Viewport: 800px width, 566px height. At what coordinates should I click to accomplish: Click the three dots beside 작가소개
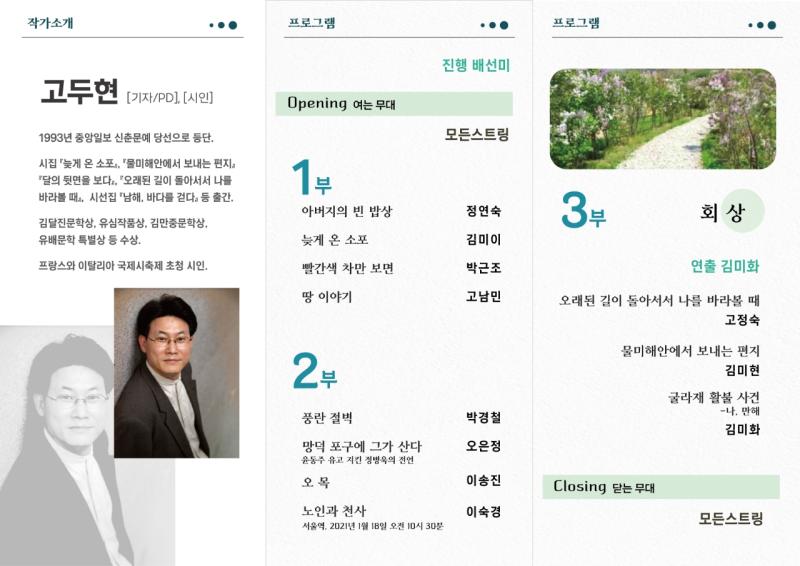tap(223, 25)
